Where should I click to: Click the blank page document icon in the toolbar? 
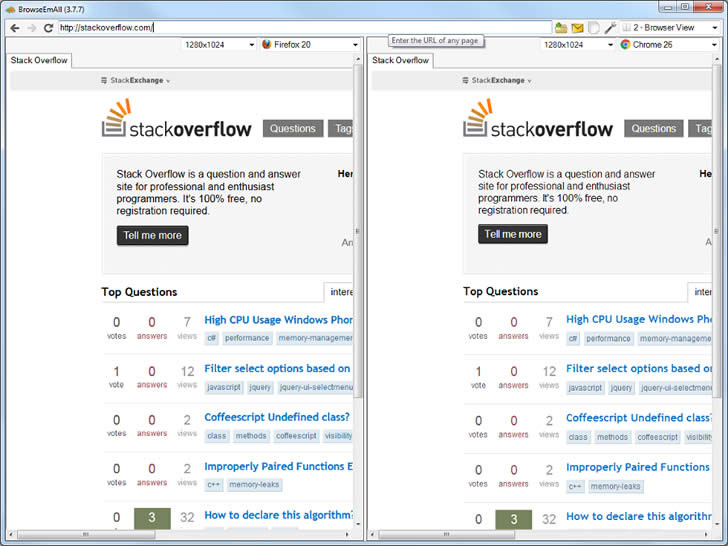pyautogui.click(x=593, y=28)
